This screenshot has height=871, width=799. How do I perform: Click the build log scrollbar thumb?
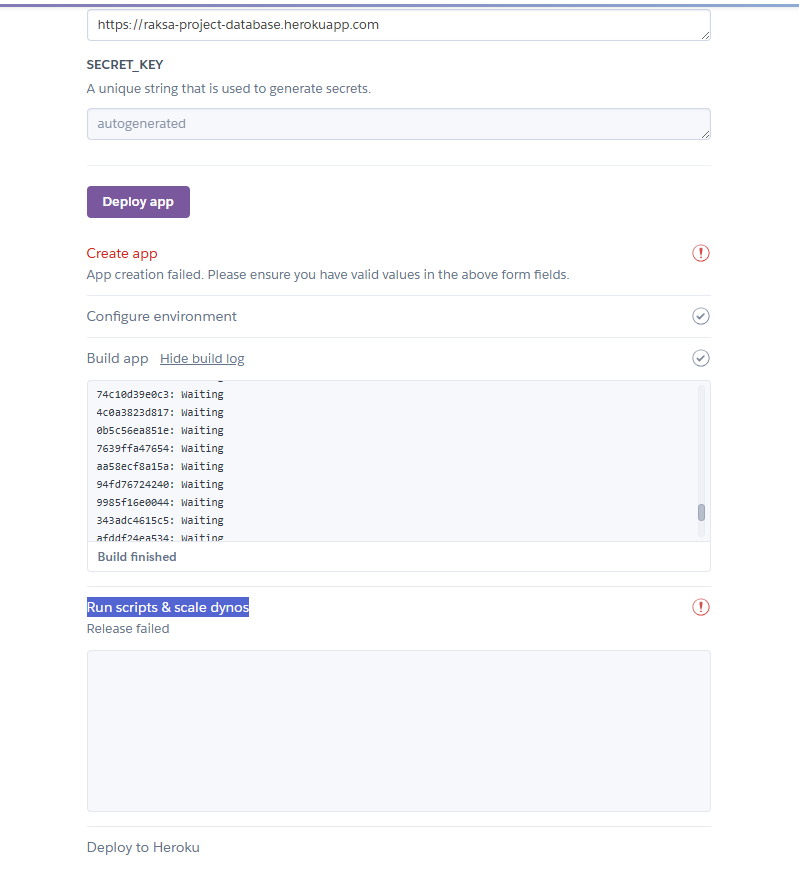point(701,512)
